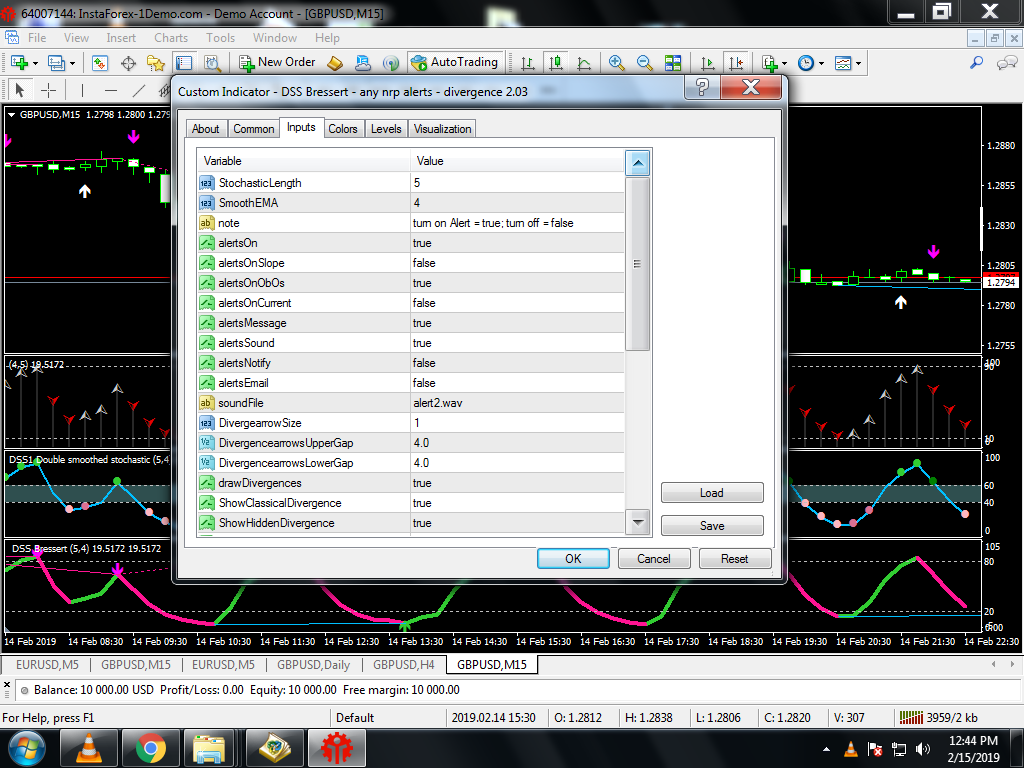Click the zoom in magnifier icon
This screenshot has width=1024, height=768.
(x=617, y=63)
